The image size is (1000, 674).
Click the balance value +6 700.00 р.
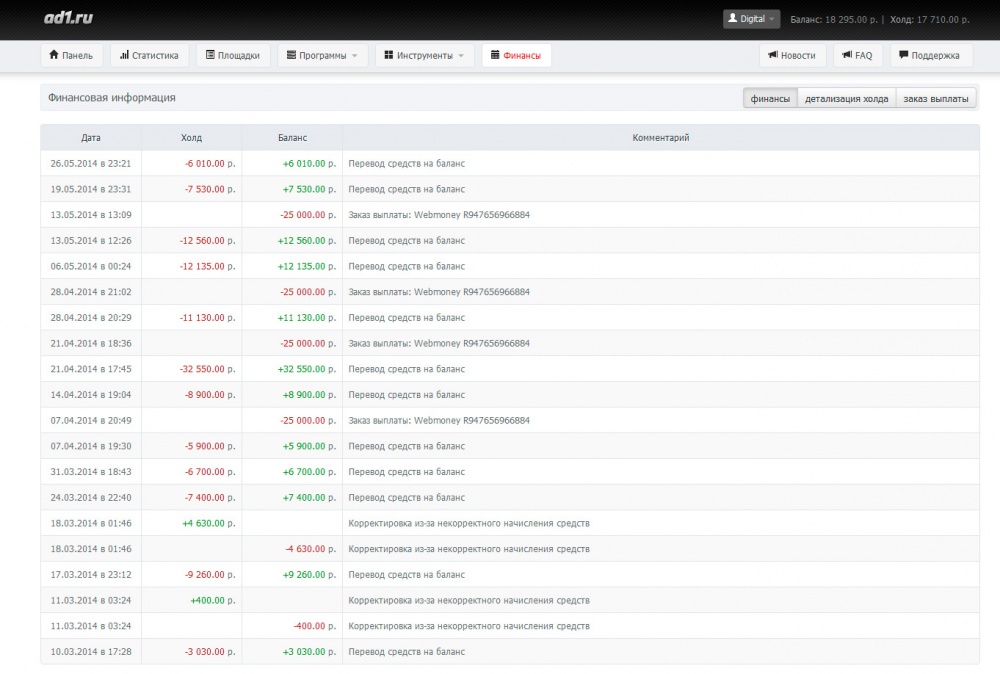[309, 472]
